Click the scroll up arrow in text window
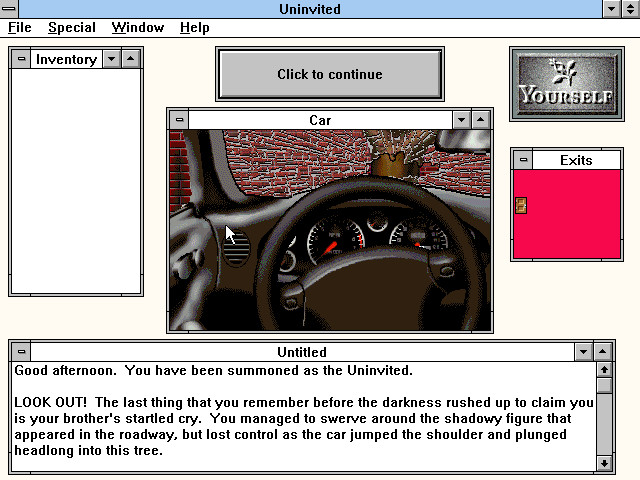640x480 pixels. pos(604,370)
